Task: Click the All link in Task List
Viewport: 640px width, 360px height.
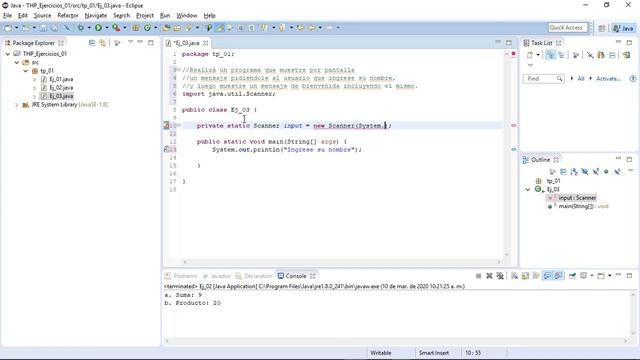Action: [580, 78]
